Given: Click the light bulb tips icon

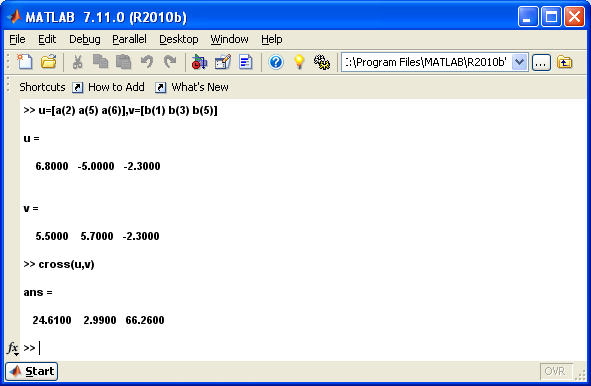Looking at the screenshot, I should click(x=299, y=62).
